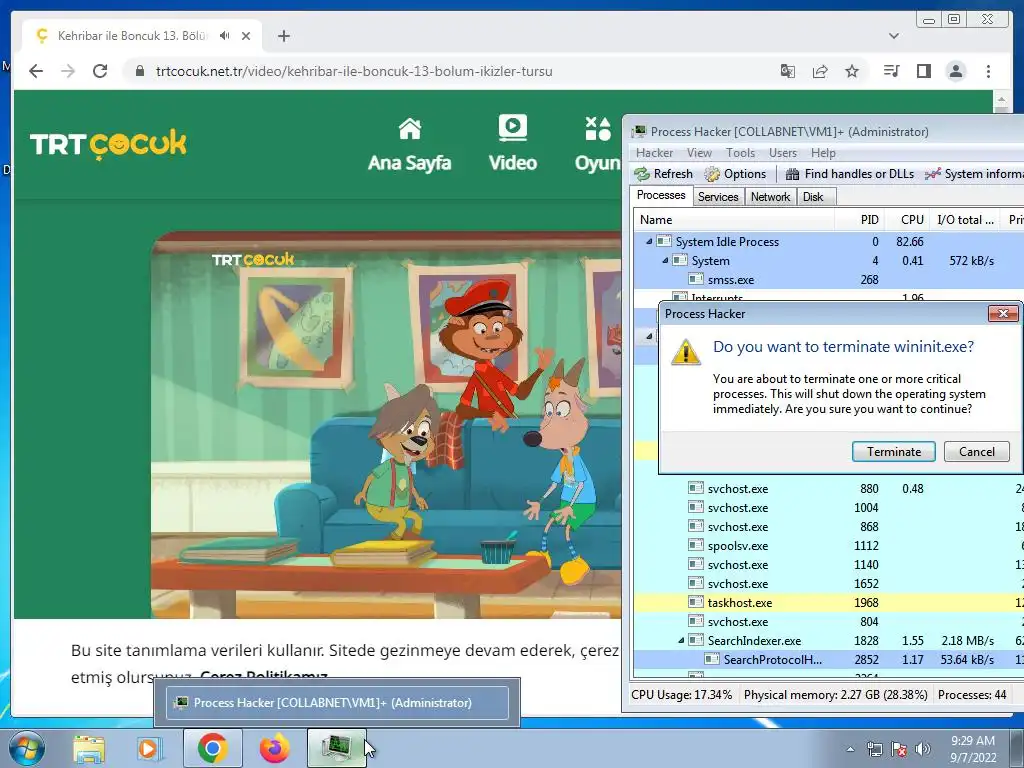This screenshot has height=768, width=1024.
Task: Click the browser back arrow
Action: [x=36, y=71]
